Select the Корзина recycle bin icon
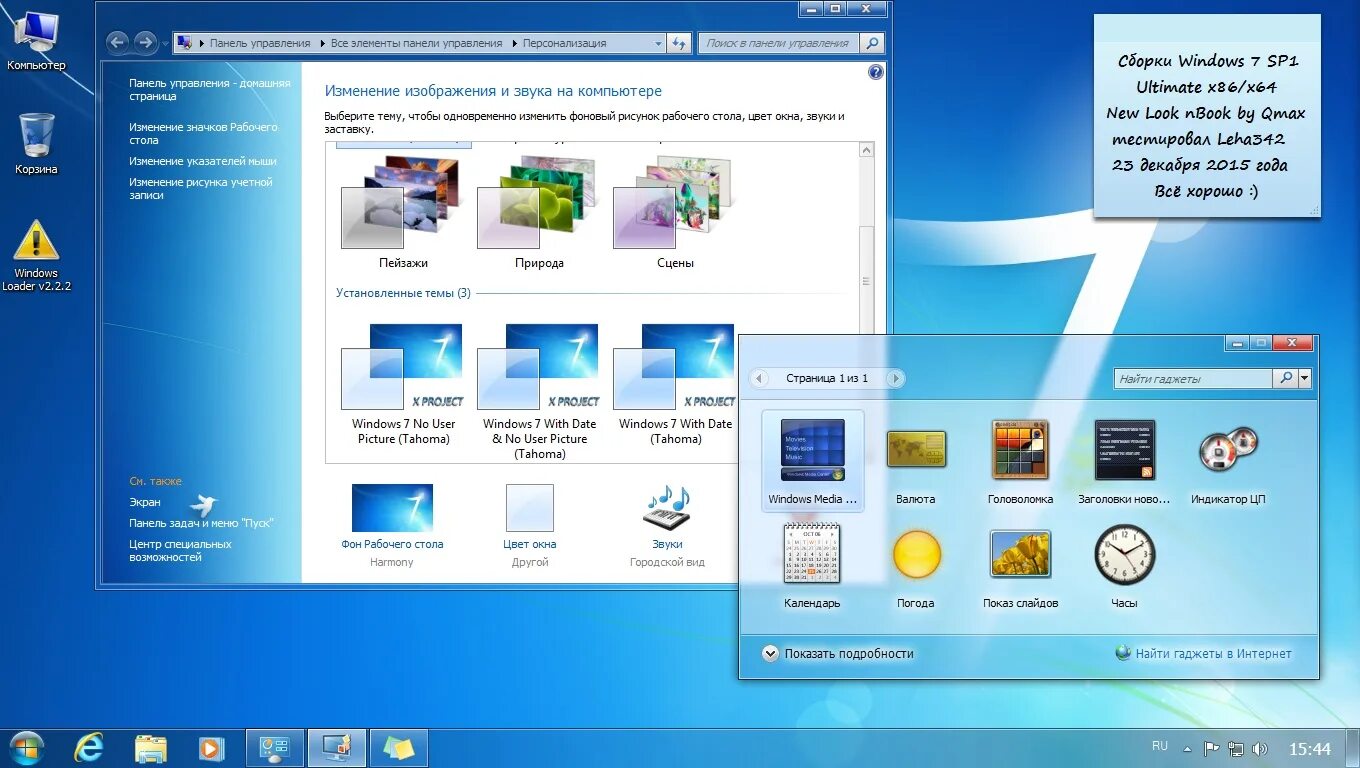The height and width of the screenshot is (768, 1360). click(x=36, y=143)
